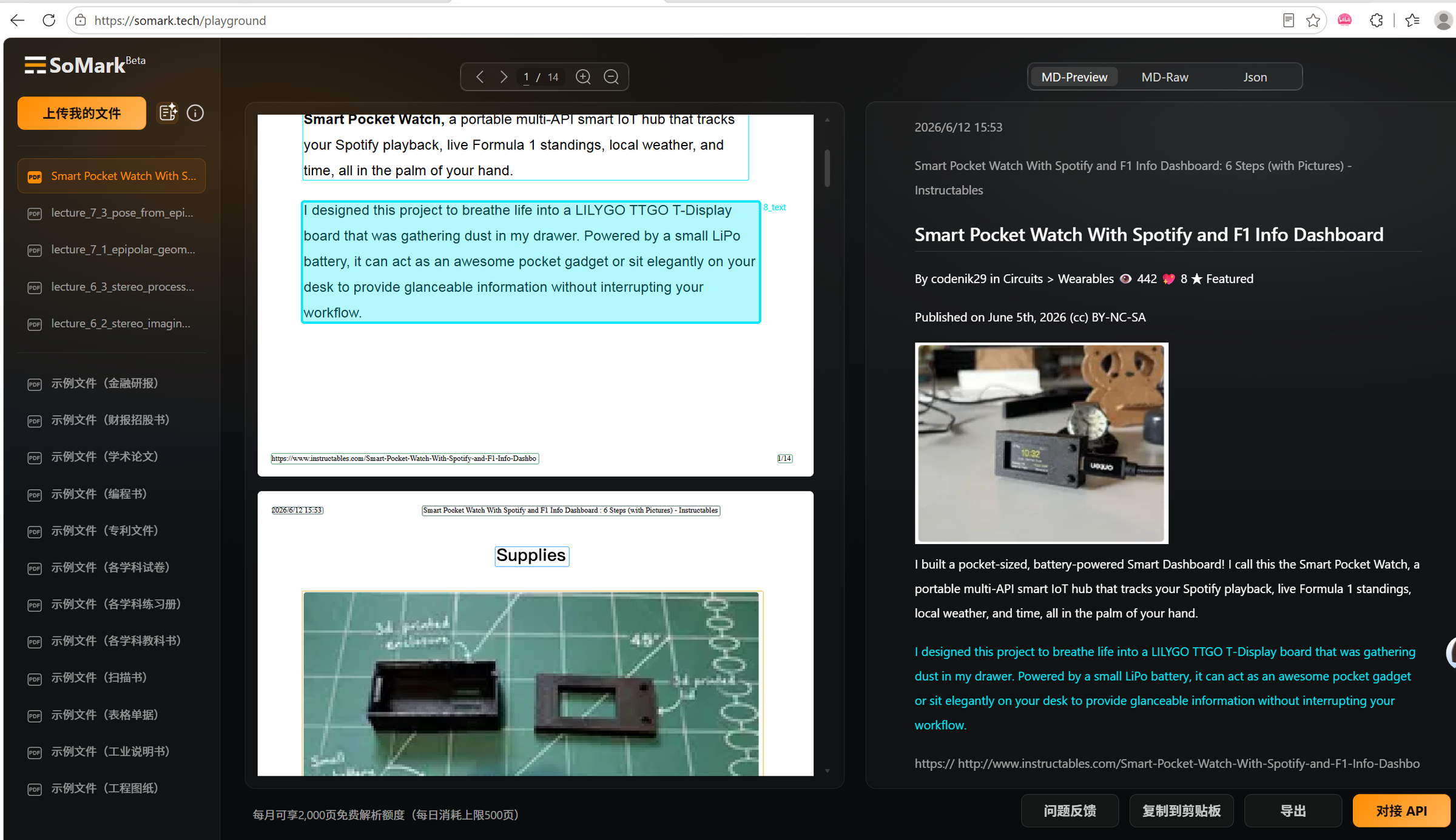This screenshot has width=1456, height=840.
Task: Open 示例文件（各学科试卷）sample
Action: pos(112,567)
